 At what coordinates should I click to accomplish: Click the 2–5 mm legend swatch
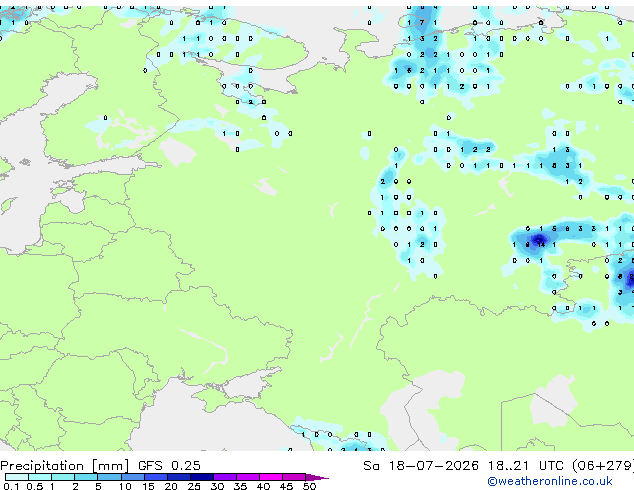click(86, 477)
